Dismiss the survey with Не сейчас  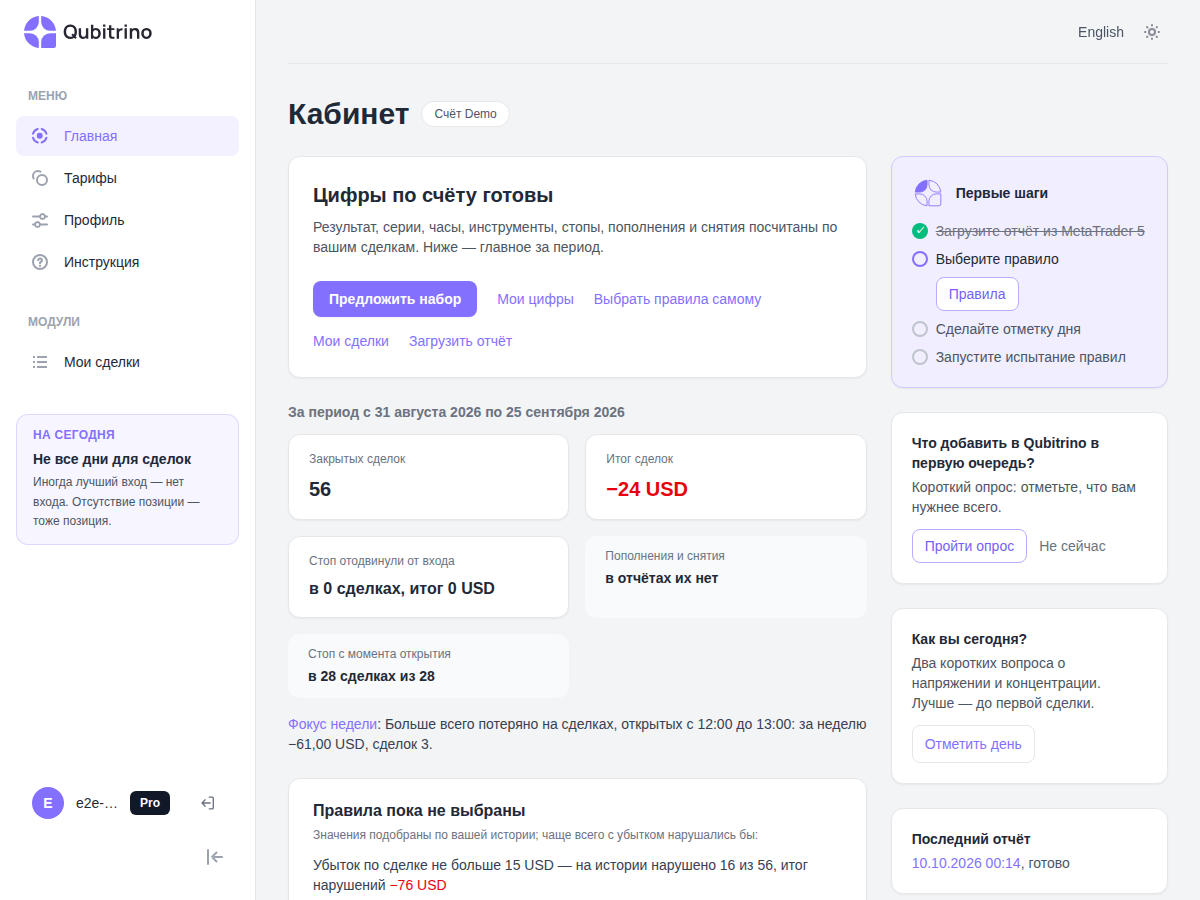[1072, 546]
